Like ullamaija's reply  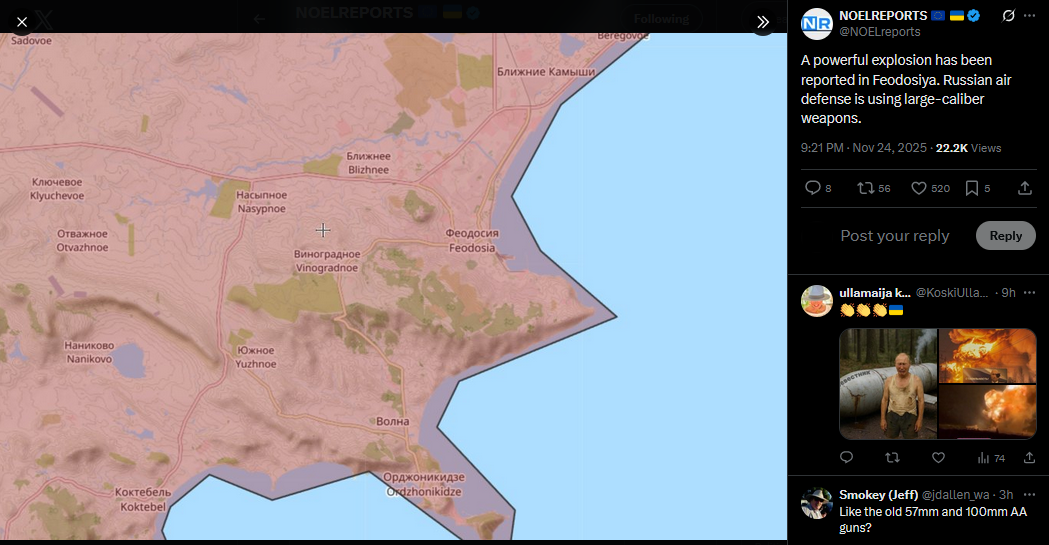coord(939,457)
